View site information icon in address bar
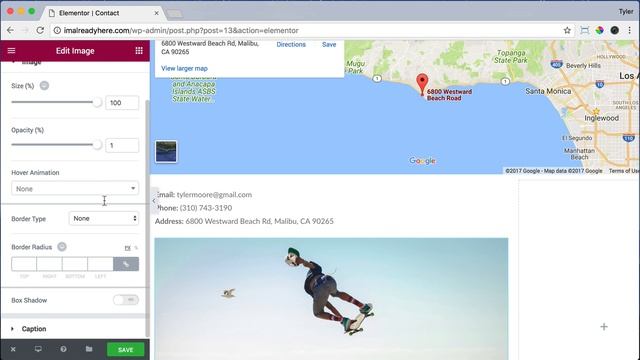The width and height of the screenshot is (640, 360). pos(57,30)
